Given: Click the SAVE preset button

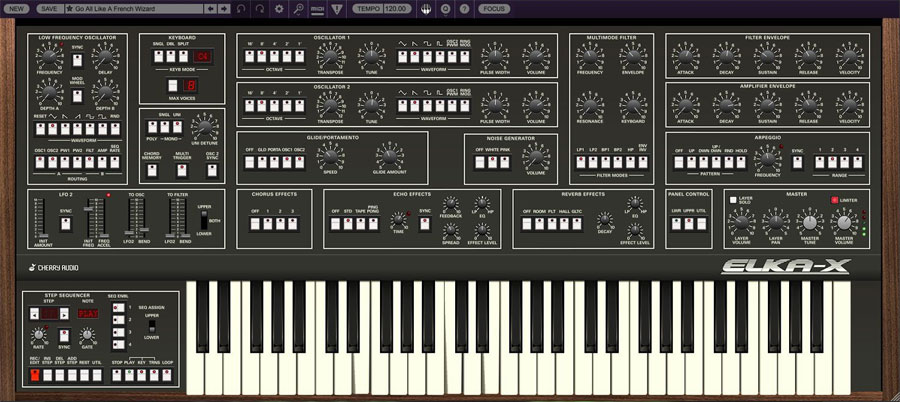Looking at the screenshot, I should [49, 9].
